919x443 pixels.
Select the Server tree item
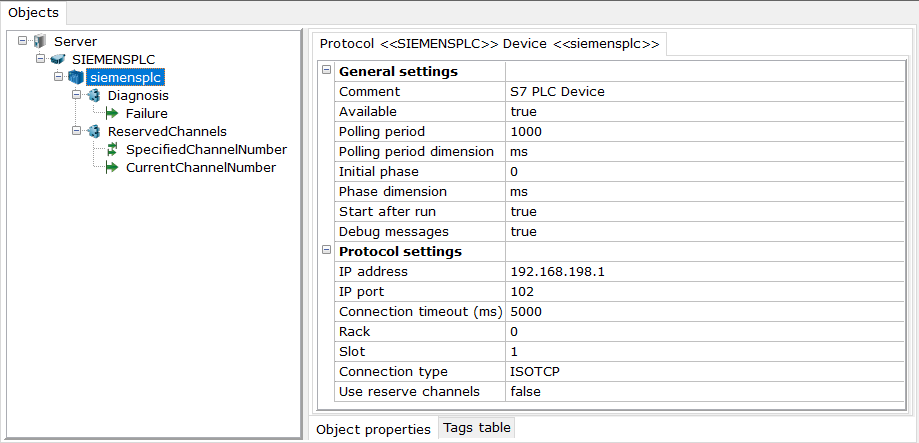pyautogui.click(x=76, y=42)
